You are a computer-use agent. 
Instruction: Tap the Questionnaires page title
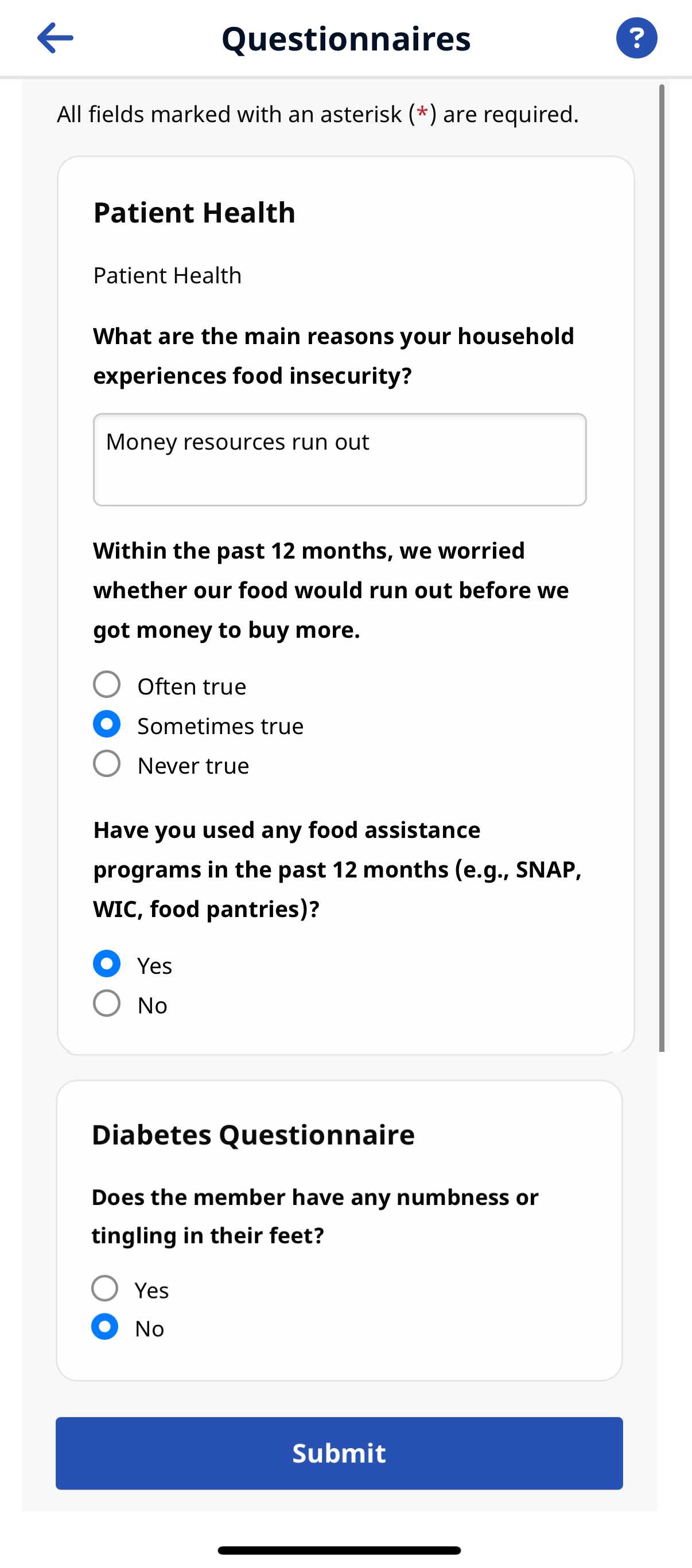point(346,38)
